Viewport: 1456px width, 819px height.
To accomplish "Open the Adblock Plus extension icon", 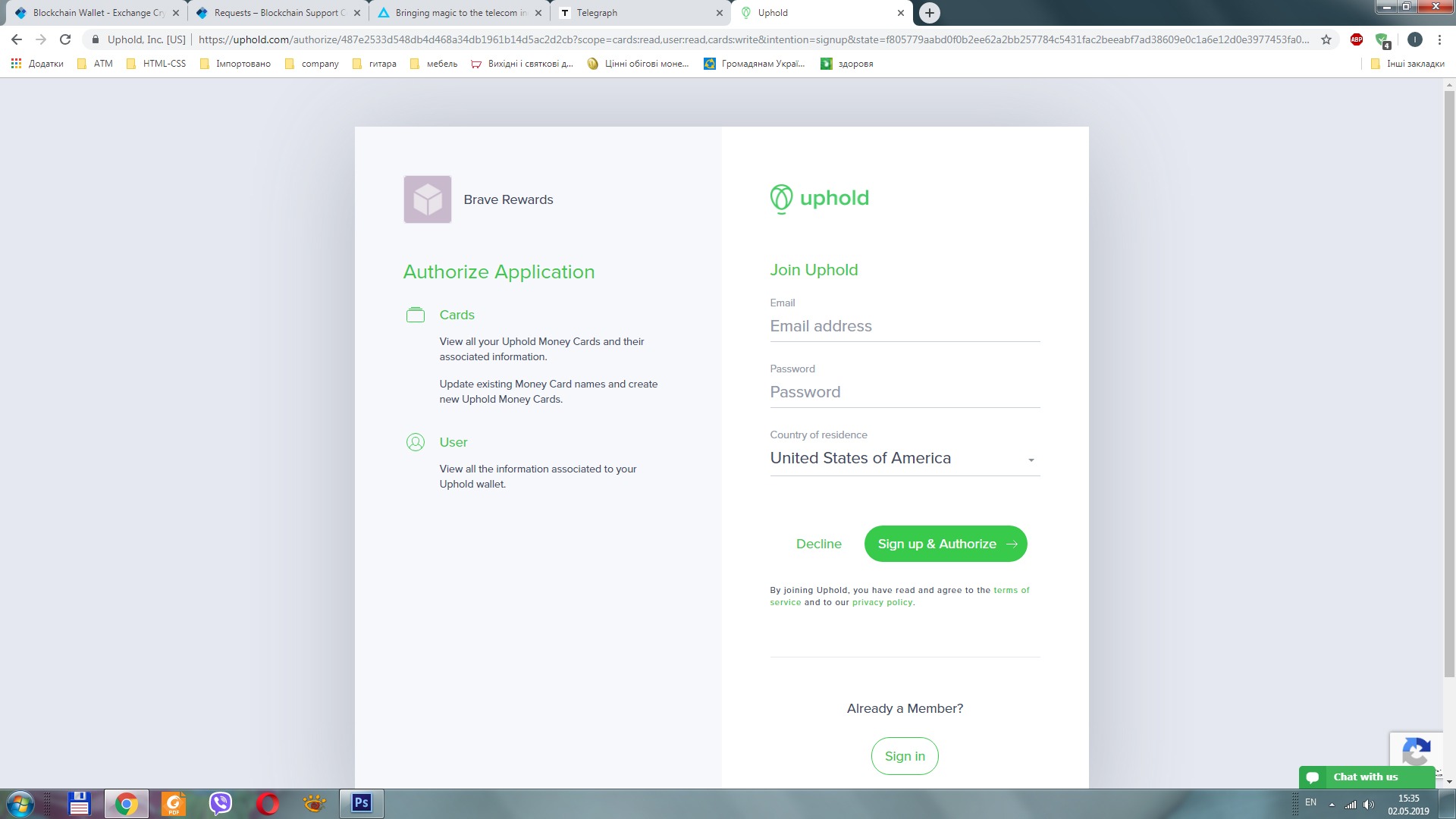I will click(1357, 39).
